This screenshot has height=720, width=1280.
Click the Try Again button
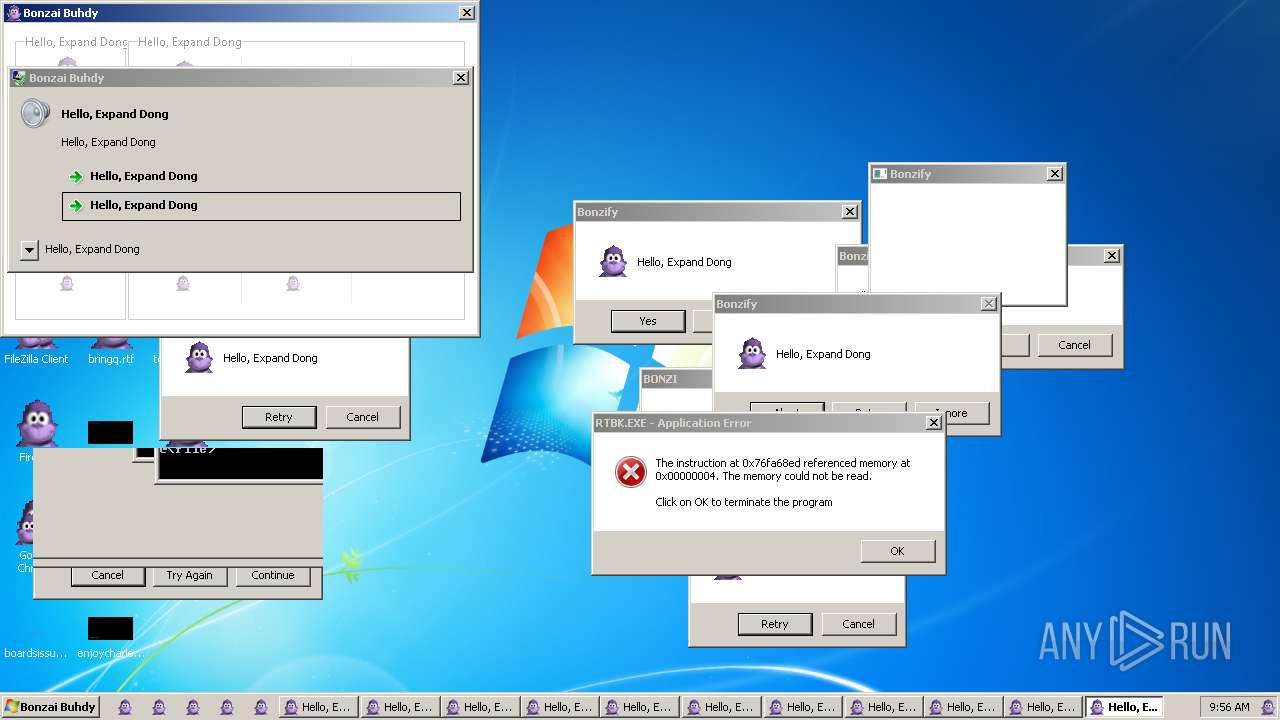click(x=189, y=576)
